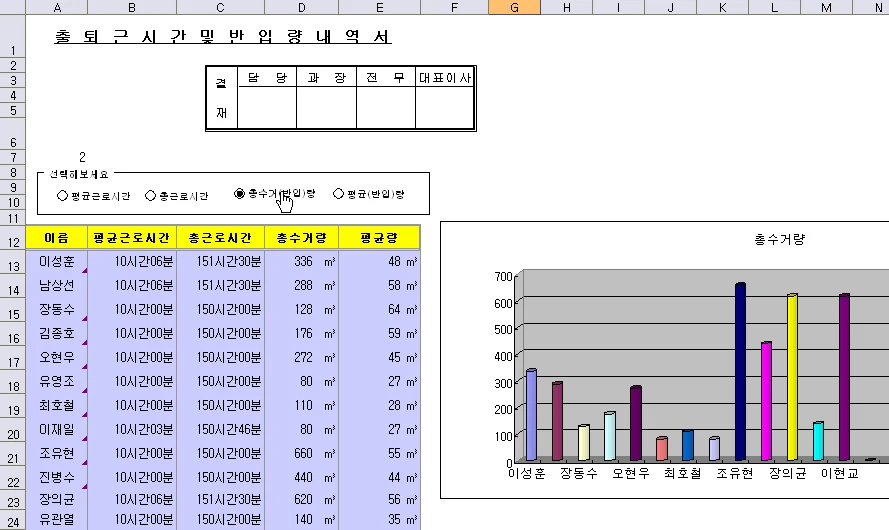Click the 전무 approval header cell
The image size is (889, 530).
[x=386, y=78]
